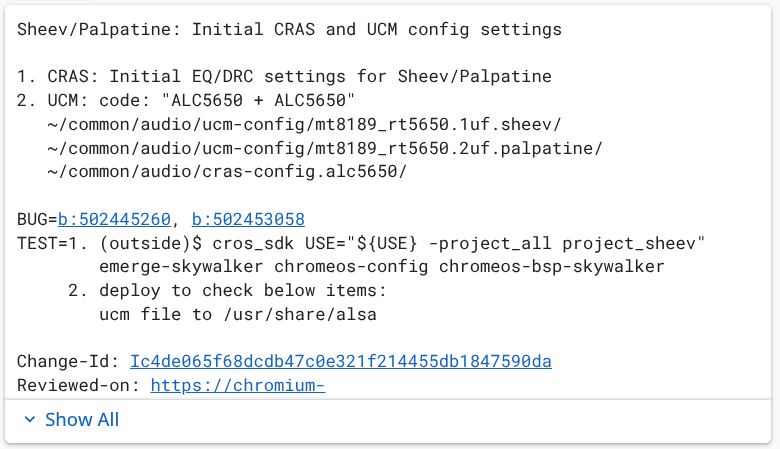This screenshot has height=449, width=780.
Task: Open the Reviewed-on chromium URL
Action: tap(238, 385)
